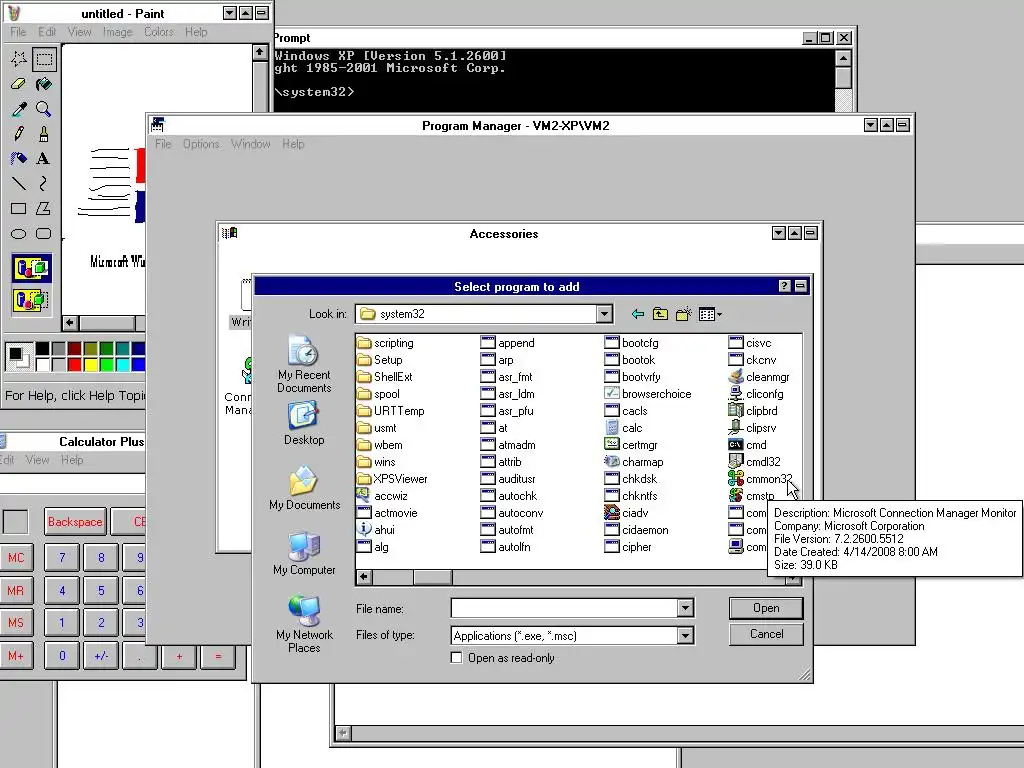
Task: Select the Pick Color eyedropper tool
Action: tap(18, 109)
